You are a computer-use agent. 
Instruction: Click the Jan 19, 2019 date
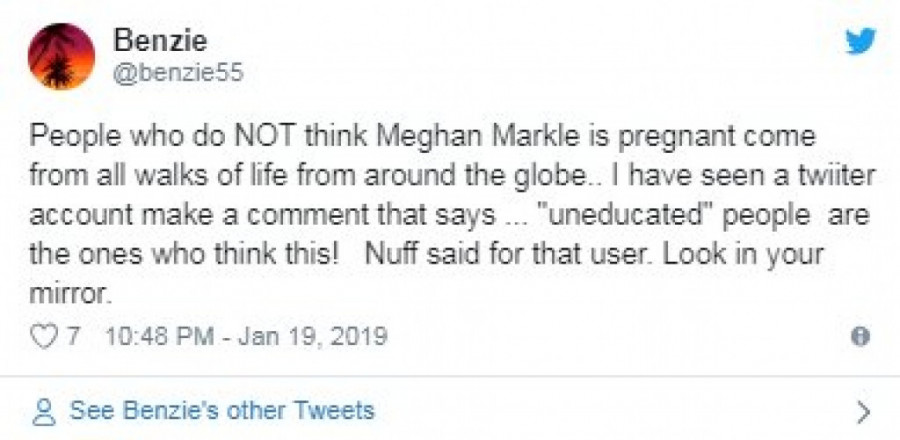pyautogui.click(x=321, y=337)
